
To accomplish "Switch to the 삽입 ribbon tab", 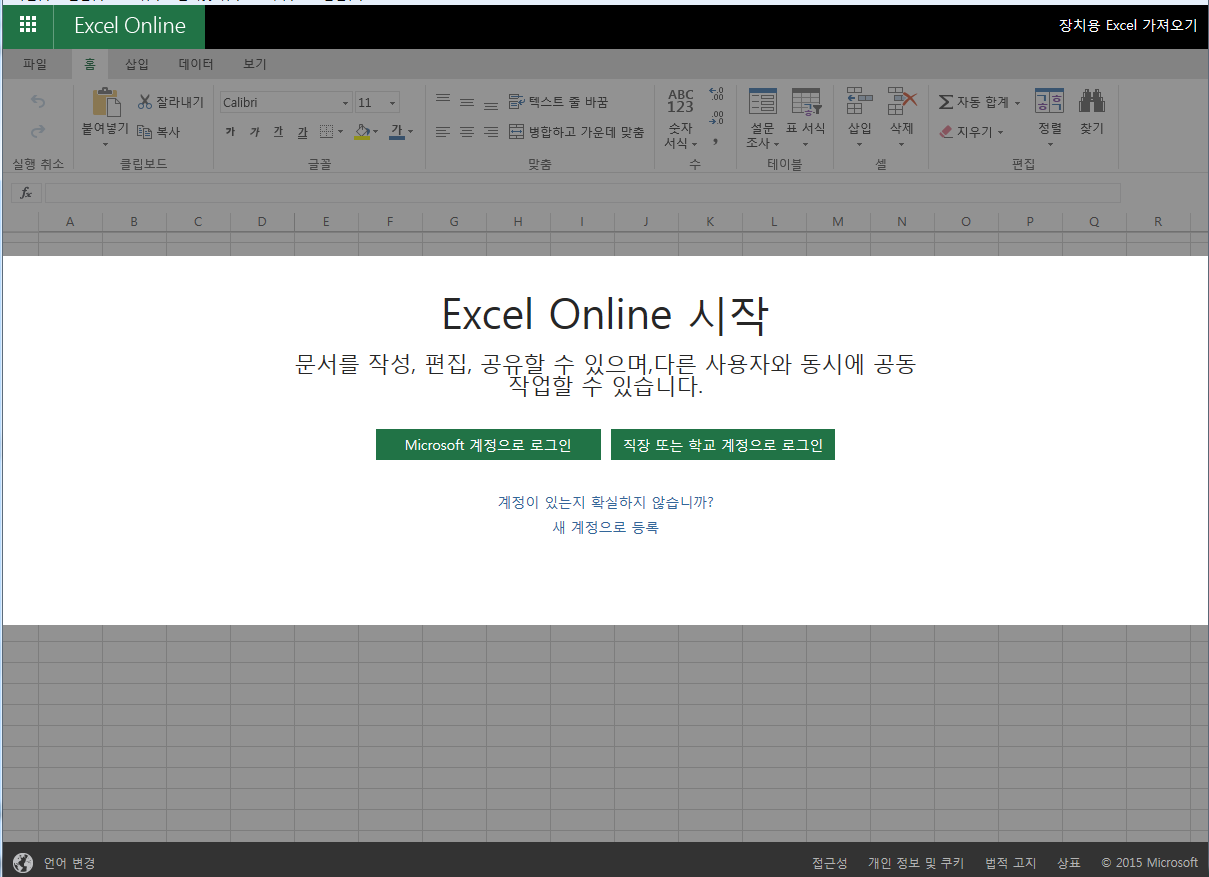I will tap(137, 64).
